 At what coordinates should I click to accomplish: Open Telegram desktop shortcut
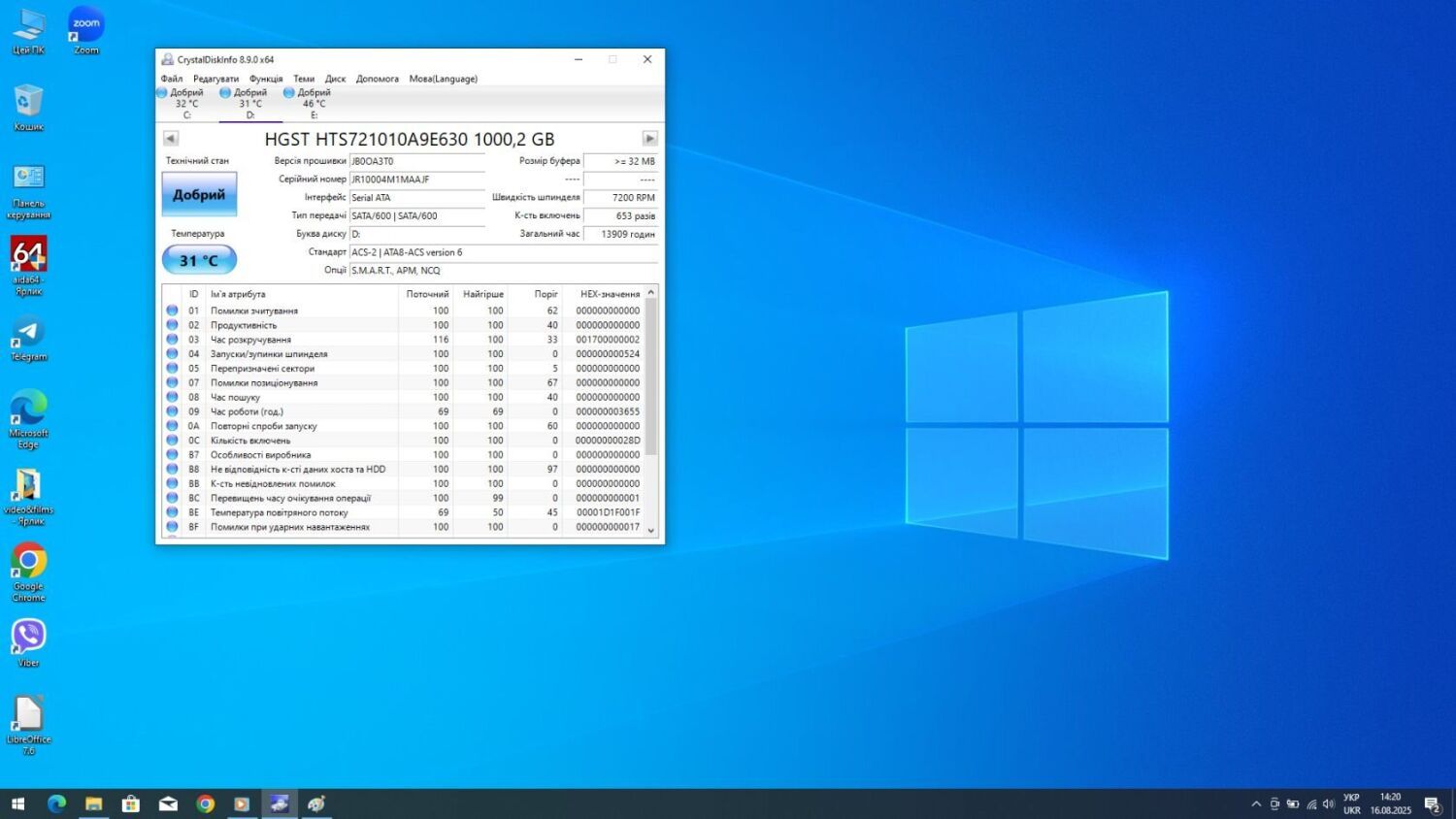click(28, 338)
